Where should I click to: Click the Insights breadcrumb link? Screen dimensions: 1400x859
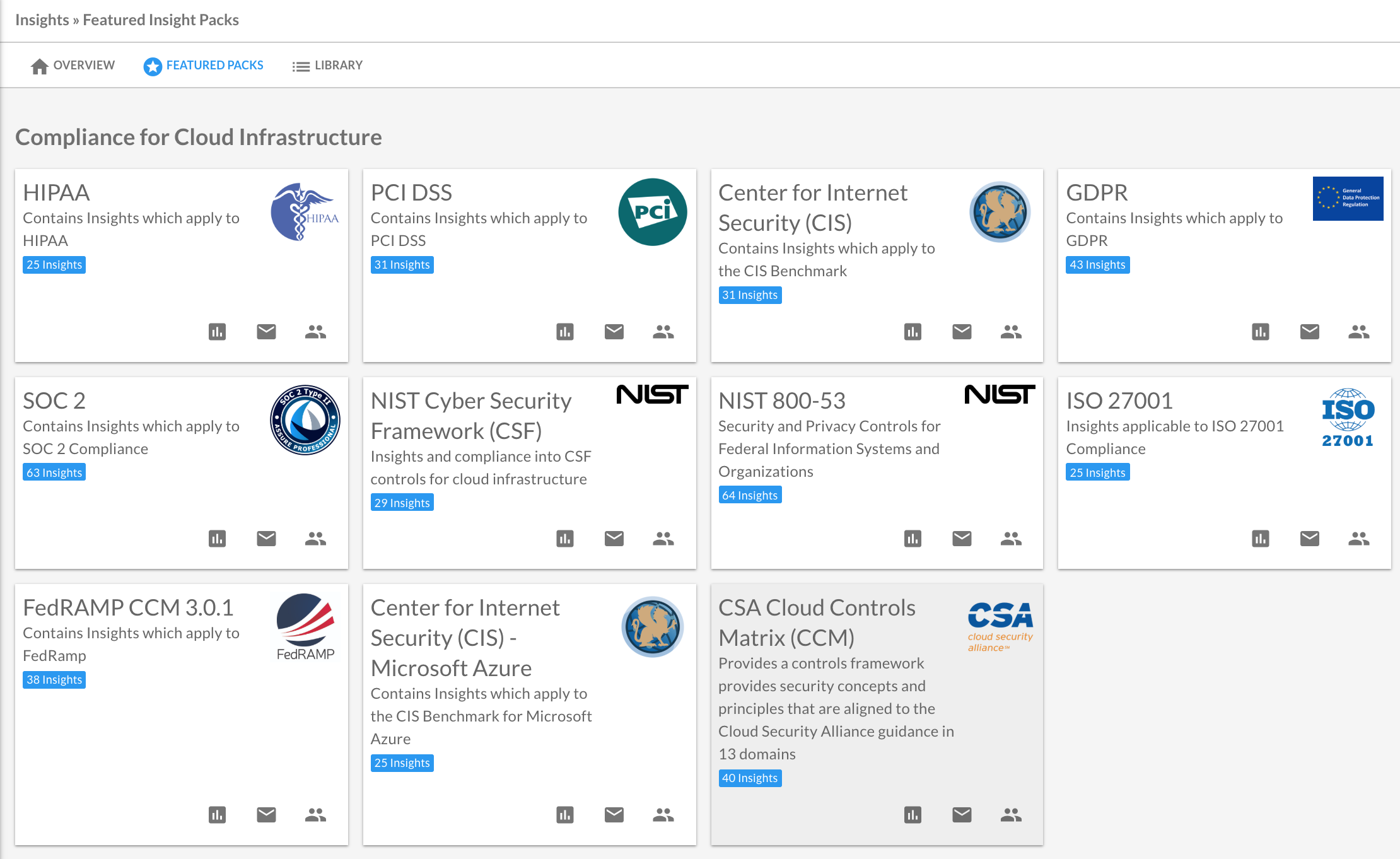[x=42, y=20]
